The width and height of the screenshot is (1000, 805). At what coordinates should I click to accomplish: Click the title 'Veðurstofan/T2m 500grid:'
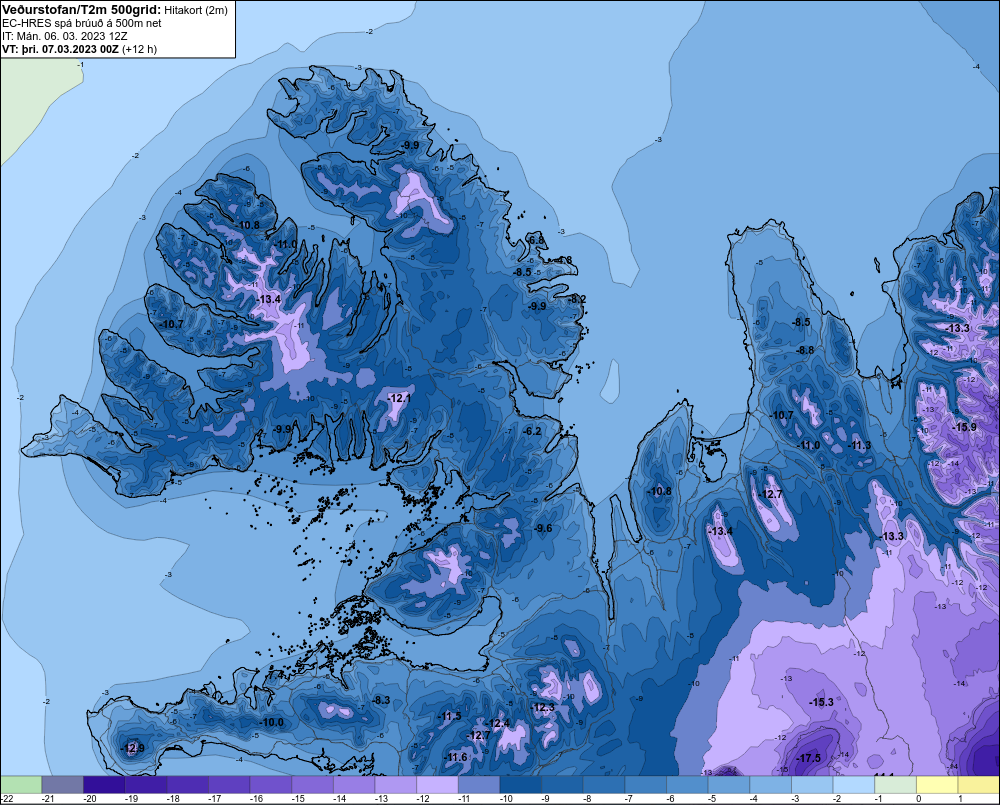pyautogui.click(x=82, y=10)
